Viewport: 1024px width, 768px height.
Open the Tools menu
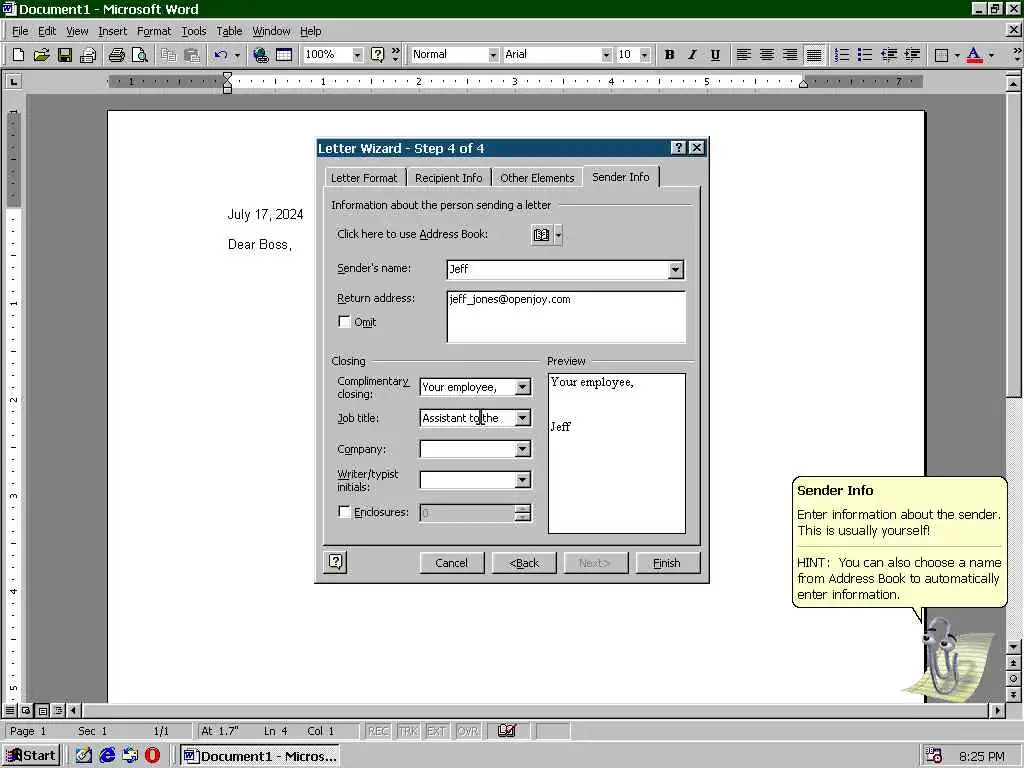tap(193, 31)
